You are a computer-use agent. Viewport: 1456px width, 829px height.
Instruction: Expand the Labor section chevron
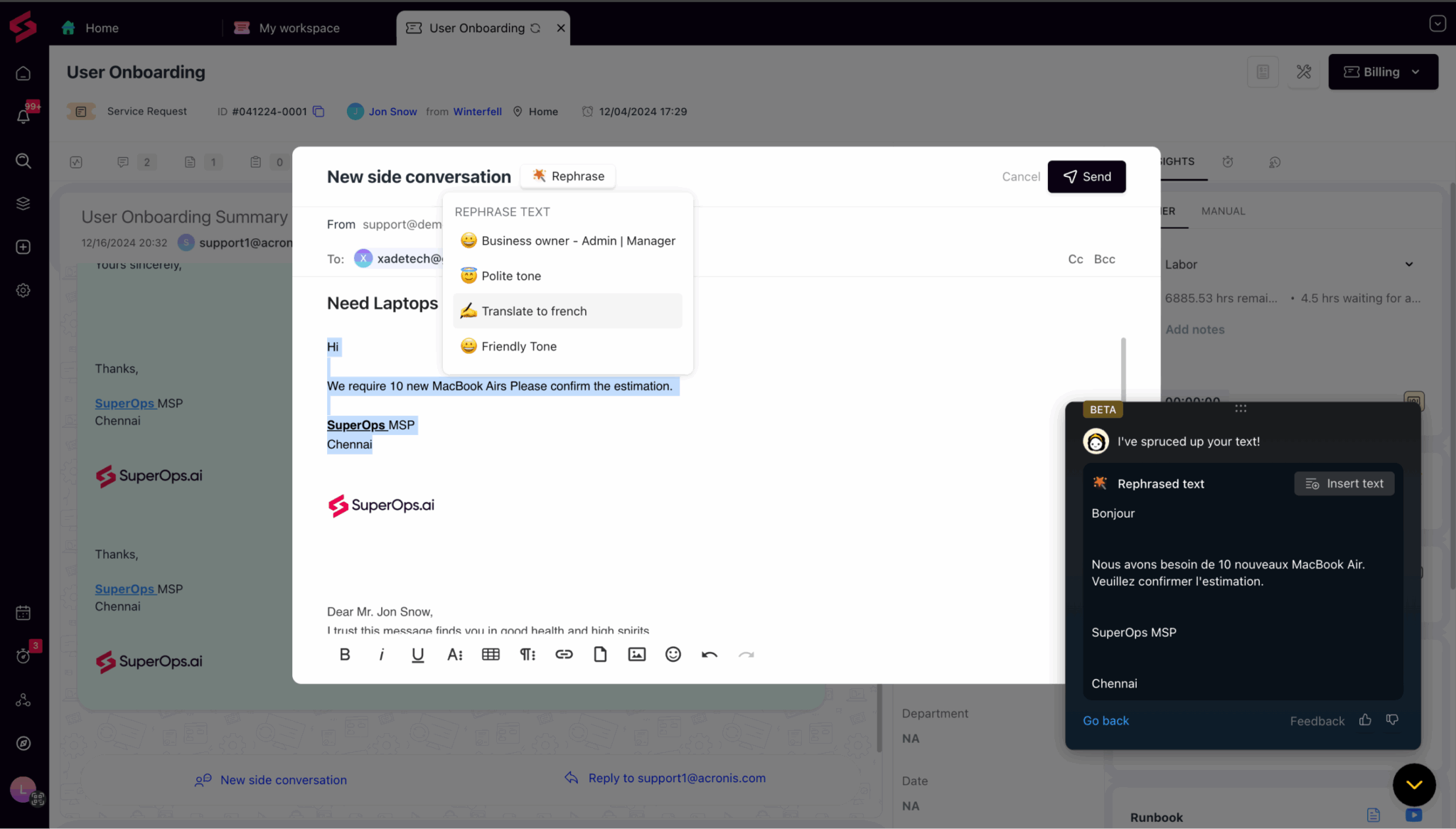[1409, 264]
